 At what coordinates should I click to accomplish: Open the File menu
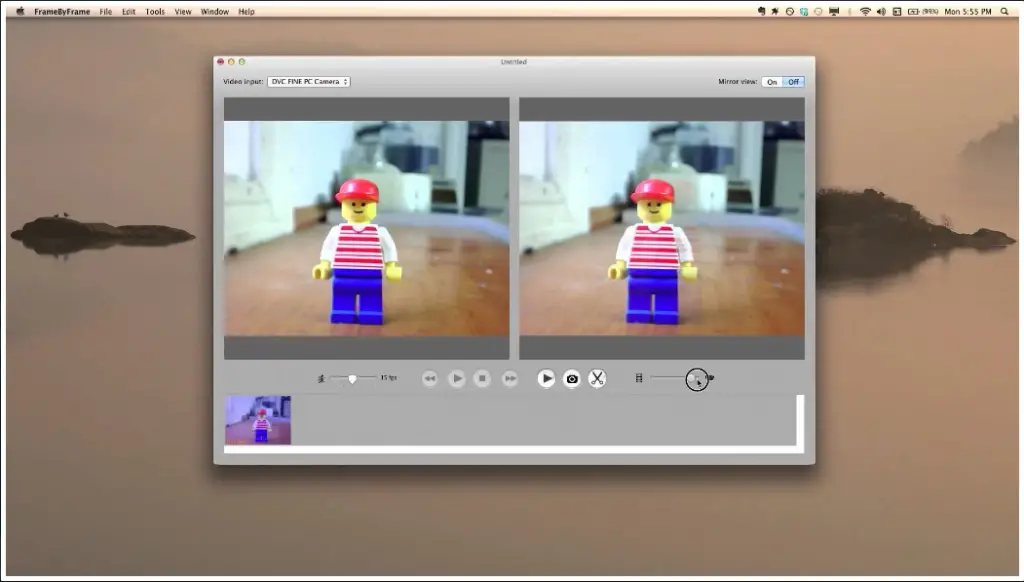point(106,11)
